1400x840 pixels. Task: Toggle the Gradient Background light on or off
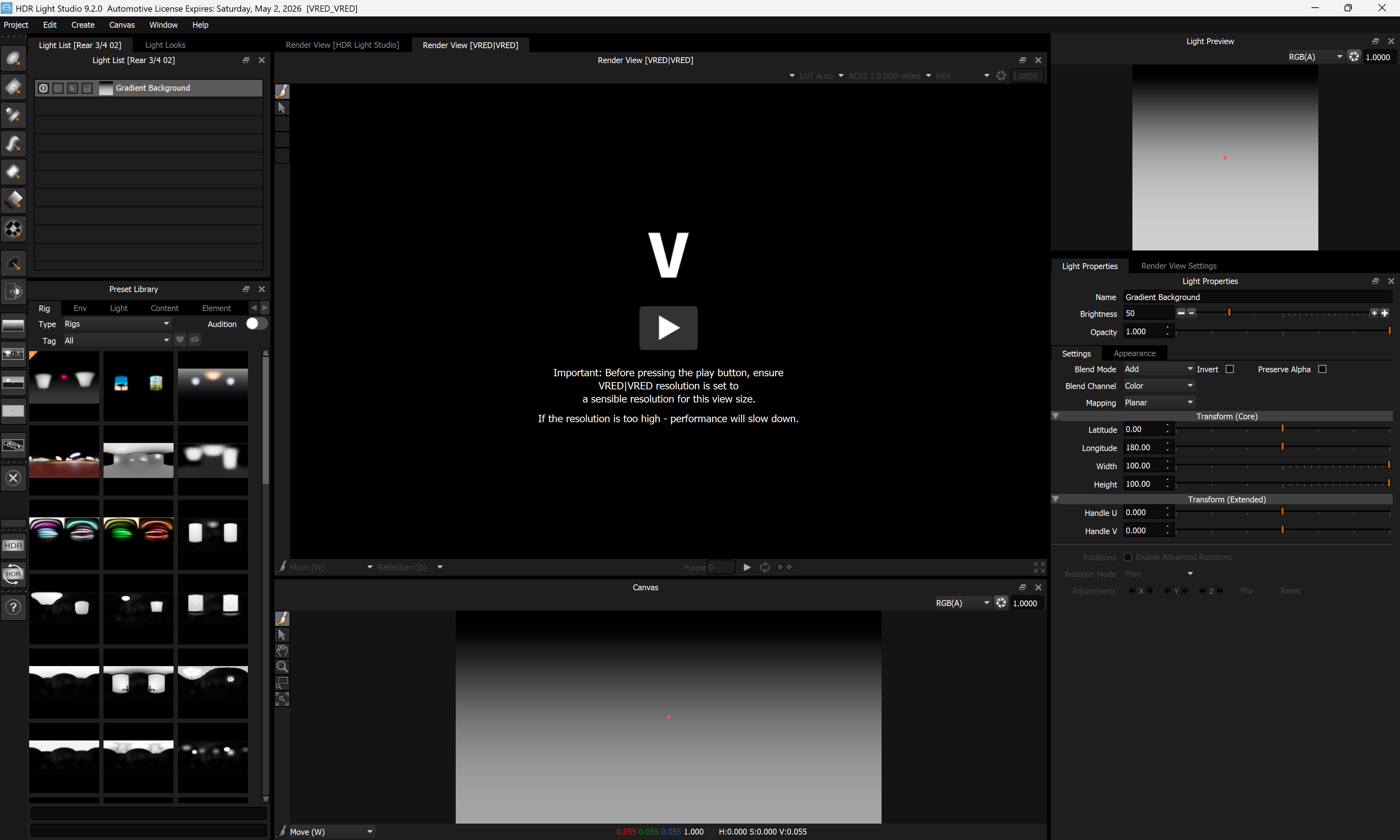coord(43,88)
